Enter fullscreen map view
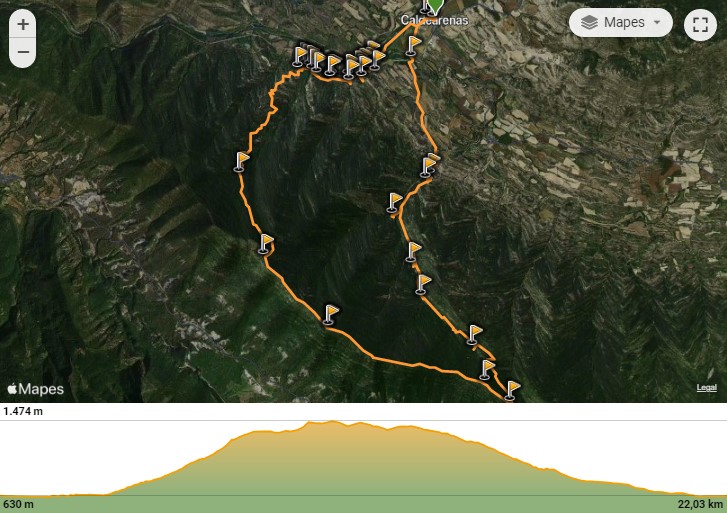The height and width of the screenshot is (513, 727). tap(700, 24)
